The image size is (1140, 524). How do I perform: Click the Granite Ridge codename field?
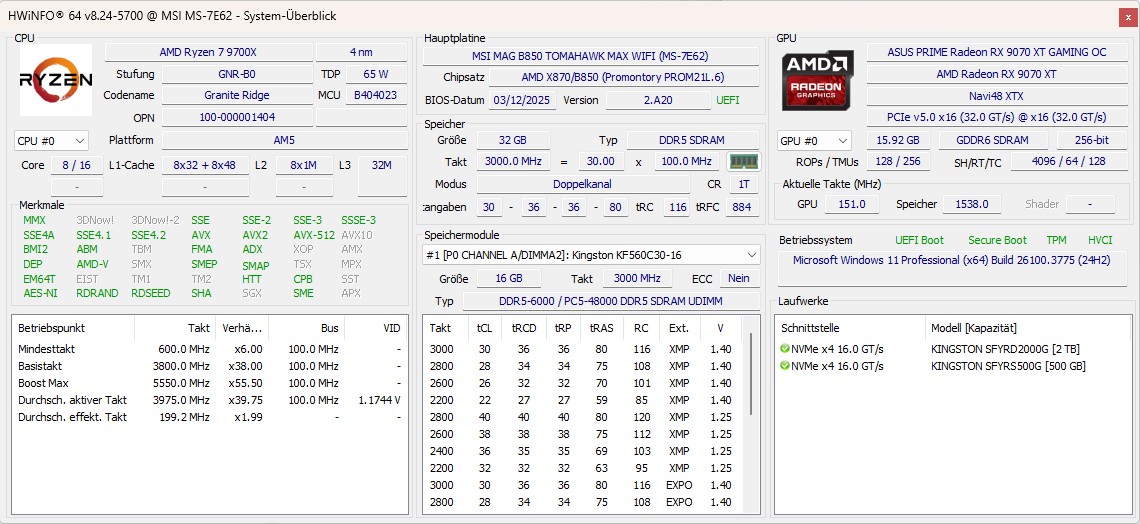(237, 95)
